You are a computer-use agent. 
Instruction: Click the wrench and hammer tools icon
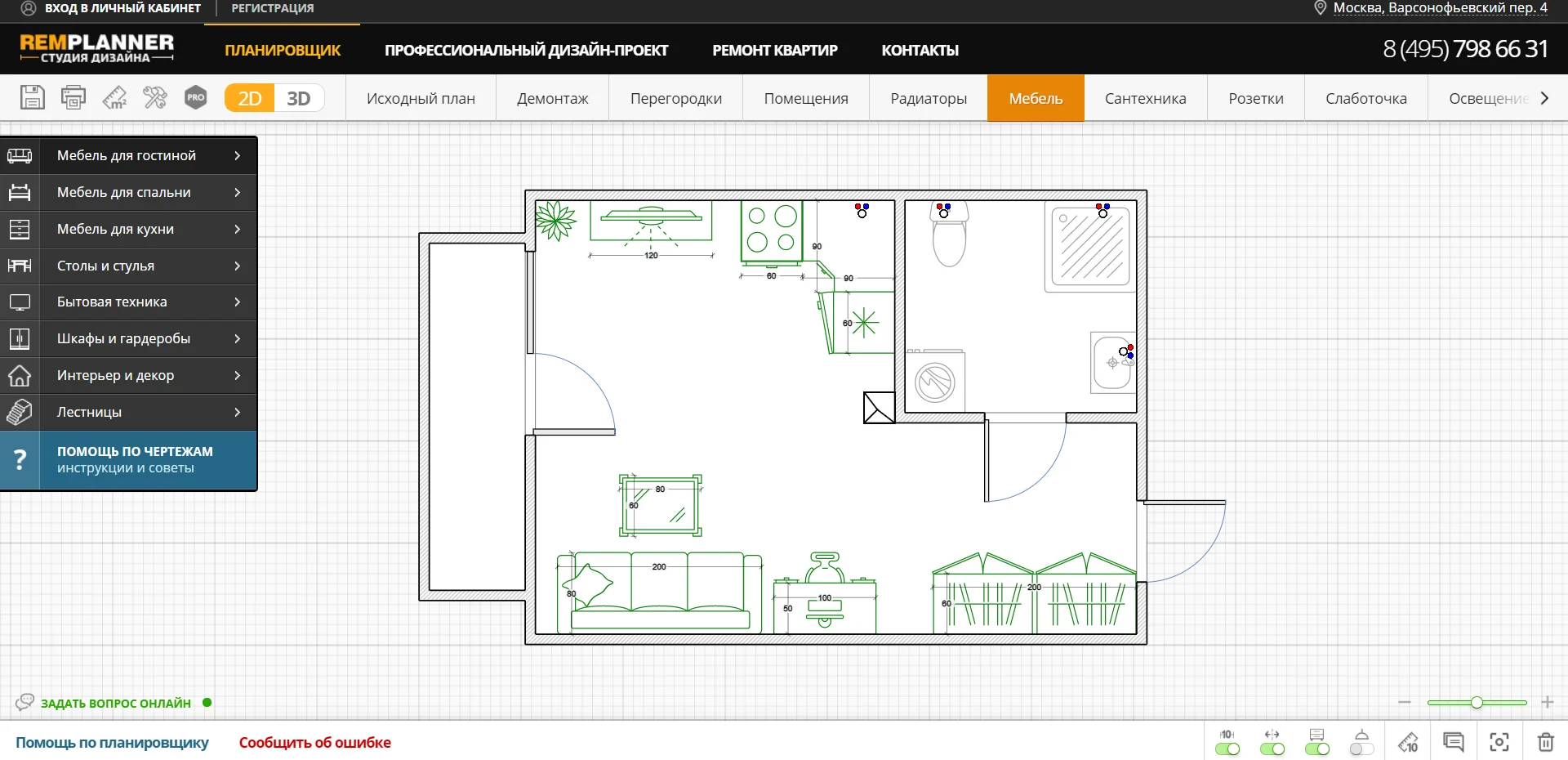(154, 97)
